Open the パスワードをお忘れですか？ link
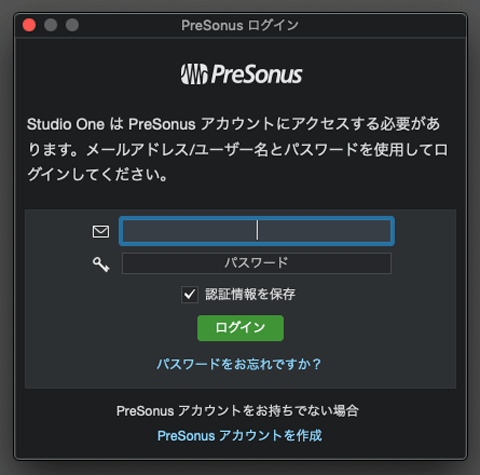Viewport: 480px width, 475px height. point(239,364)
